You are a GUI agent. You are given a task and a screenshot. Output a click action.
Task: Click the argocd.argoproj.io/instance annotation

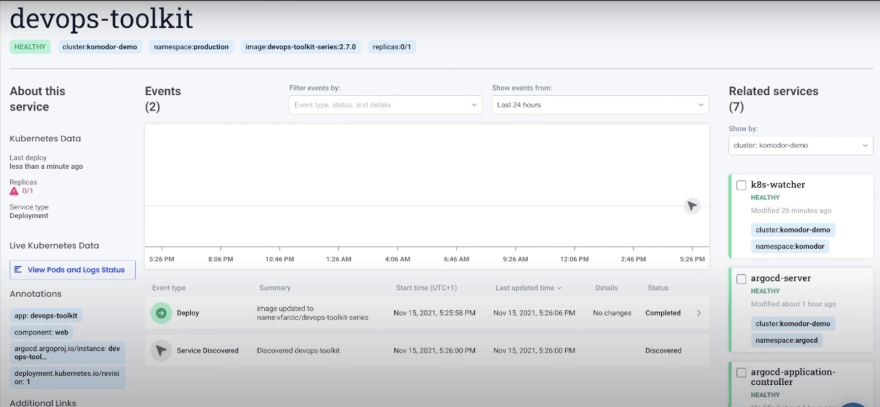67,353
